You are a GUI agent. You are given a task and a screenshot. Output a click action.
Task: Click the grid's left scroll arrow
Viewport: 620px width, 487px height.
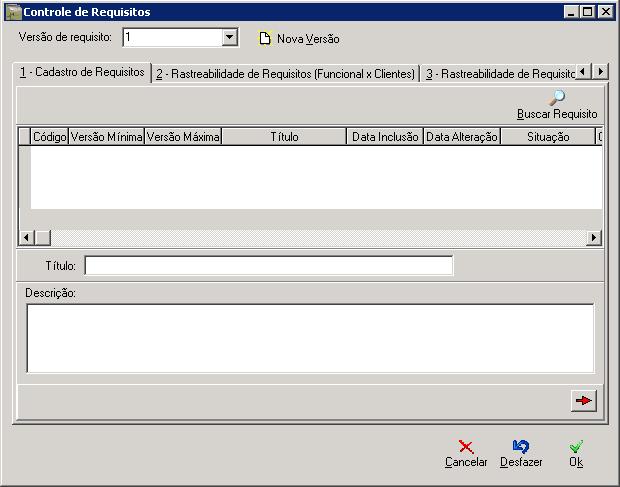(x=26, y=238)
